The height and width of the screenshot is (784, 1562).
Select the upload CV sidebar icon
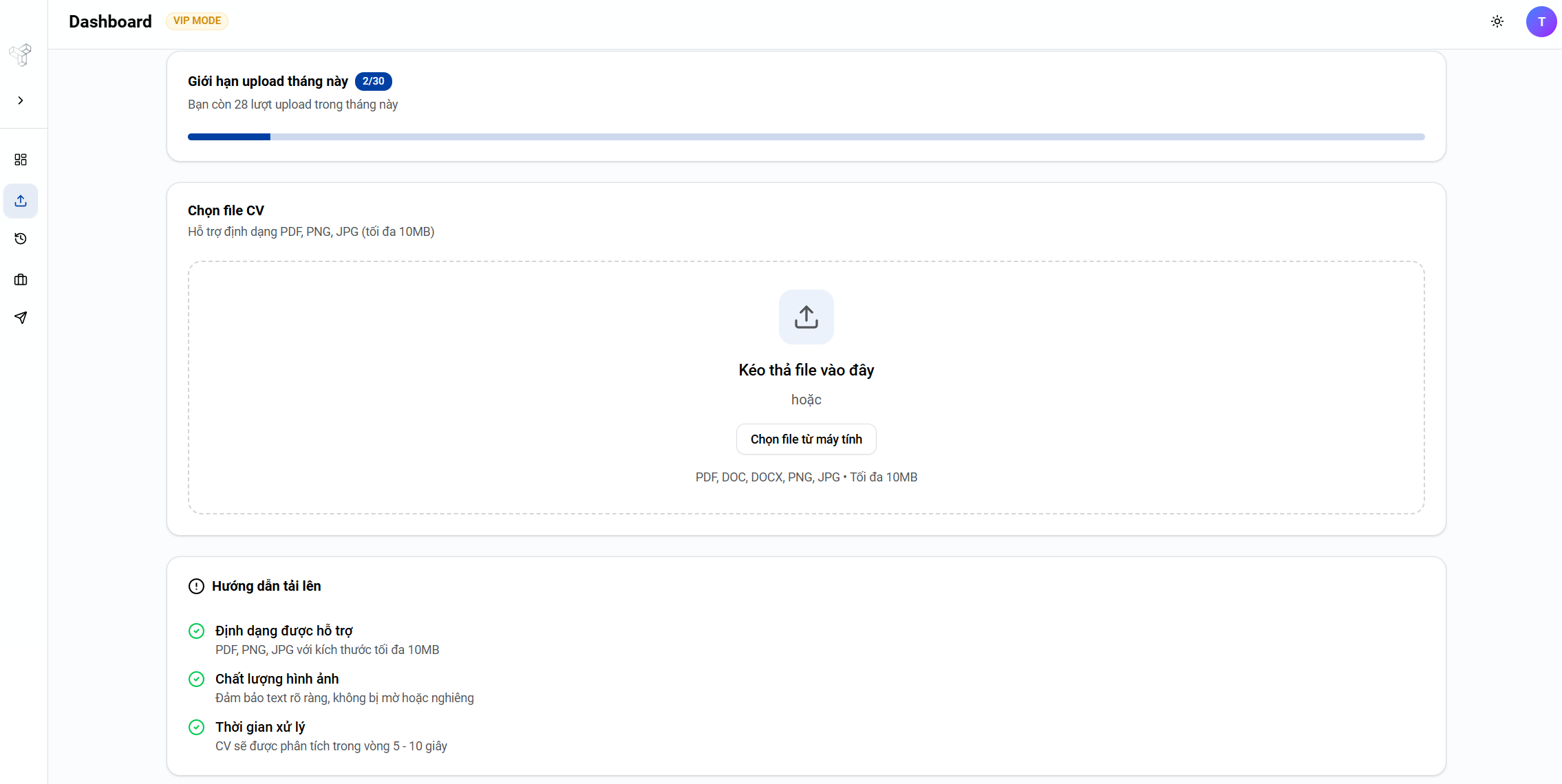[x=21, y=201]
